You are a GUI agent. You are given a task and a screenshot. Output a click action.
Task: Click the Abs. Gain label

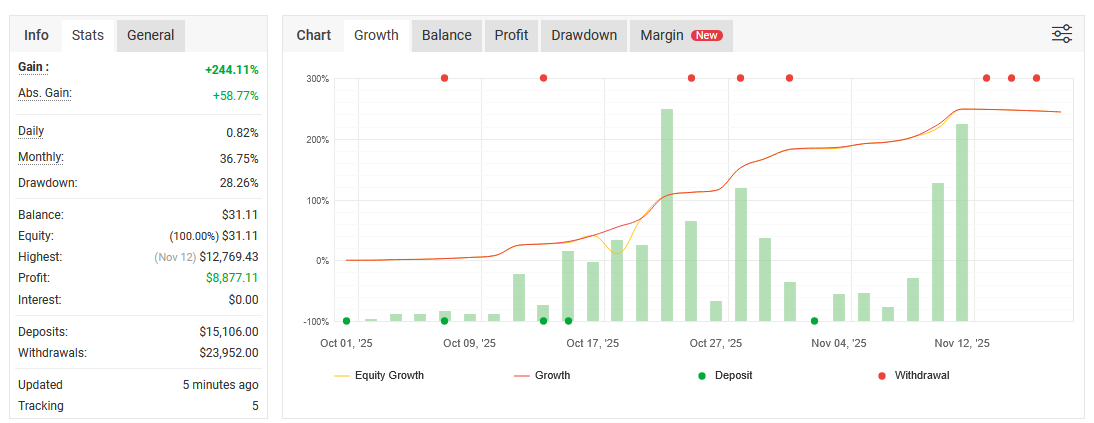pos(45,93)
